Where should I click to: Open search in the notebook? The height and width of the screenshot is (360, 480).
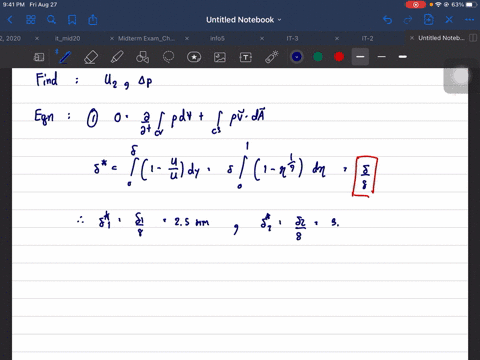click(x=51, y=20)
